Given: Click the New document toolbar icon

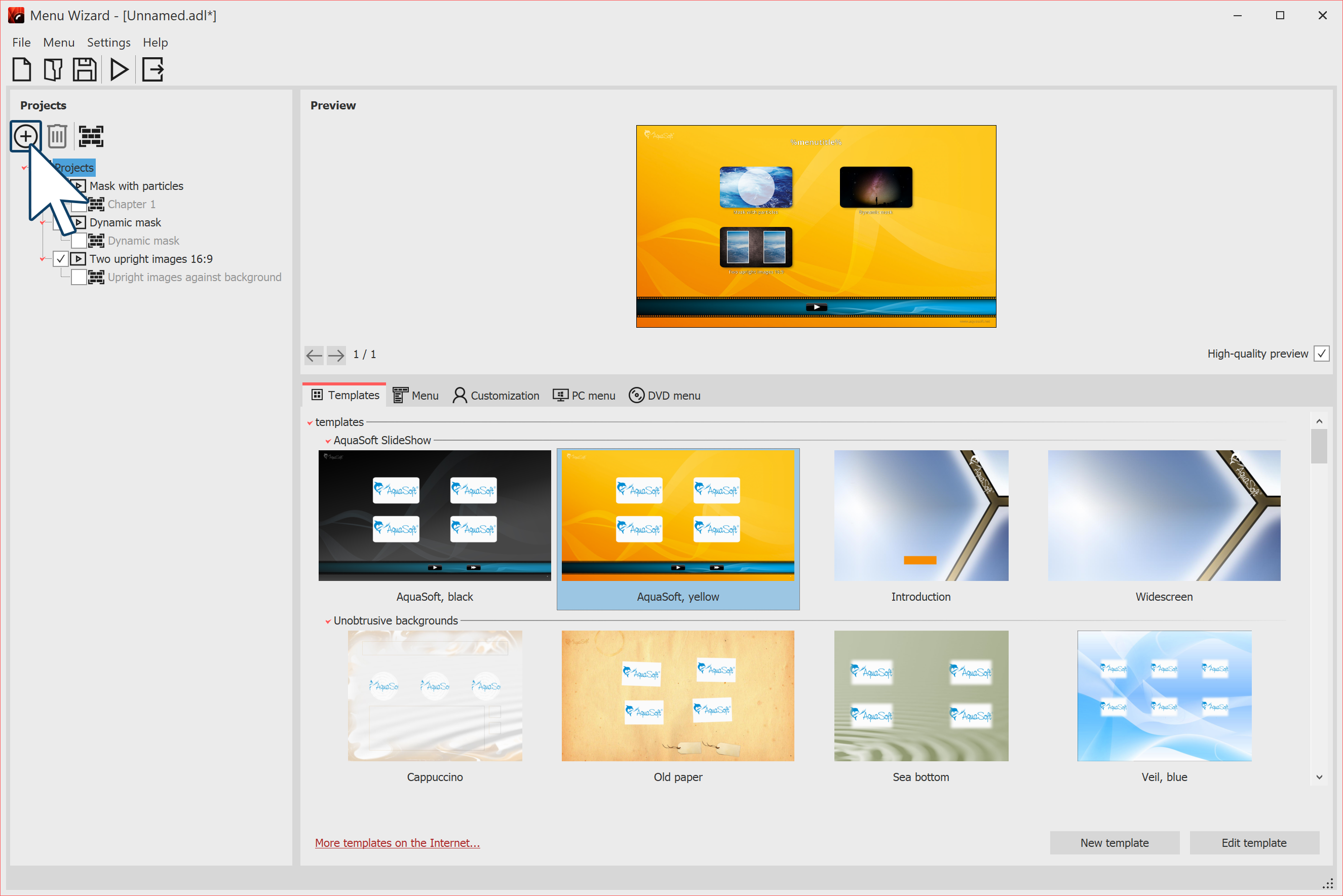Looking at the screenshot, I should [x=22, y=70].
